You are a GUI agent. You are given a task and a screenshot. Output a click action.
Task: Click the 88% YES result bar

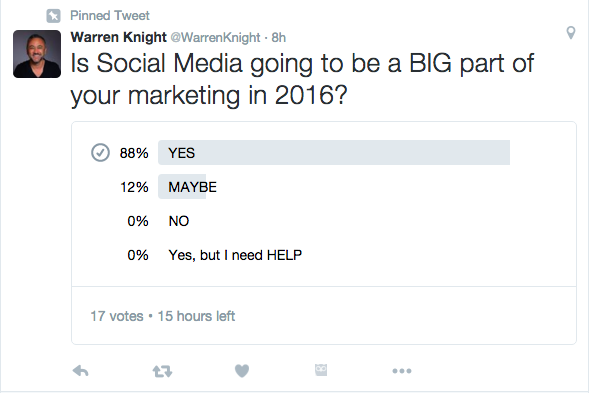334,153
